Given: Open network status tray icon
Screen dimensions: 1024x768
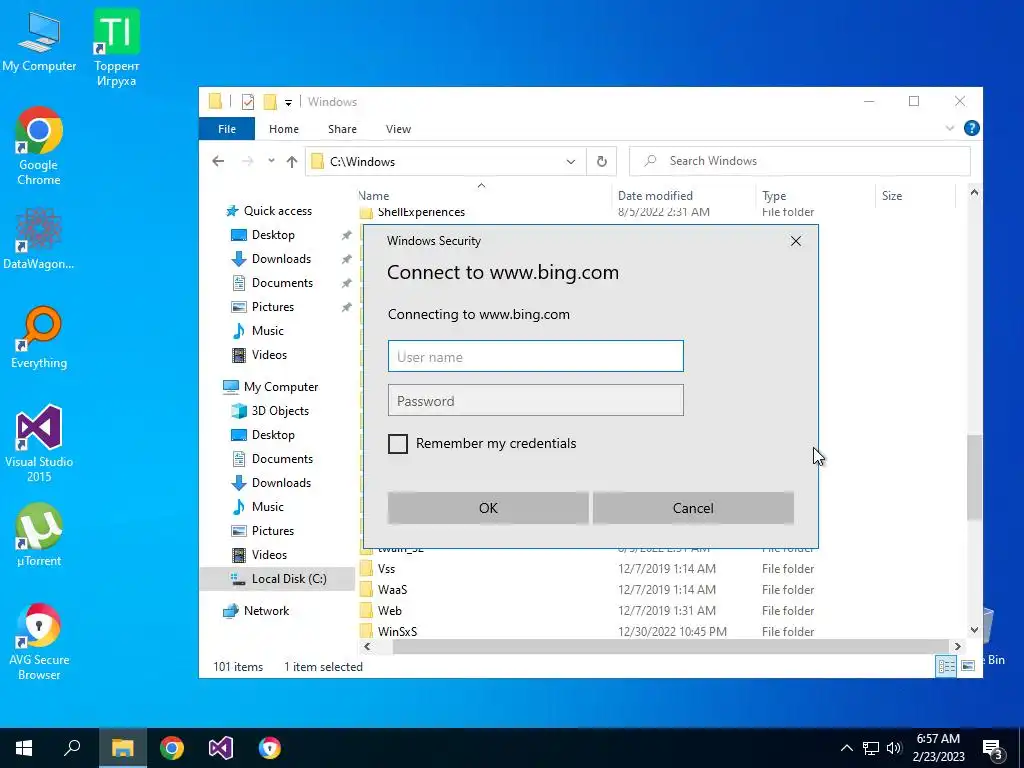Looking at the screenshot, I should [871, 748].
